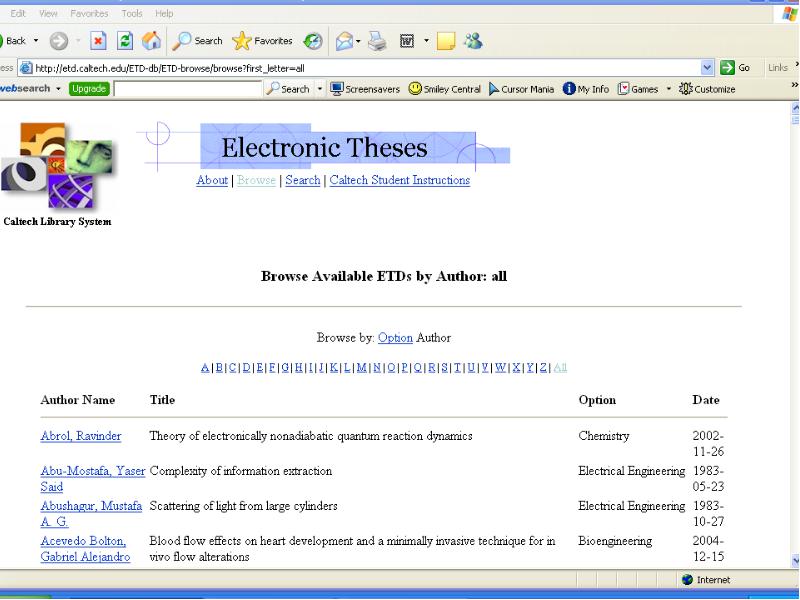Click the Back button in the toolbar
800x600 pixels.
pyautogui.click(x=13, y=41)
